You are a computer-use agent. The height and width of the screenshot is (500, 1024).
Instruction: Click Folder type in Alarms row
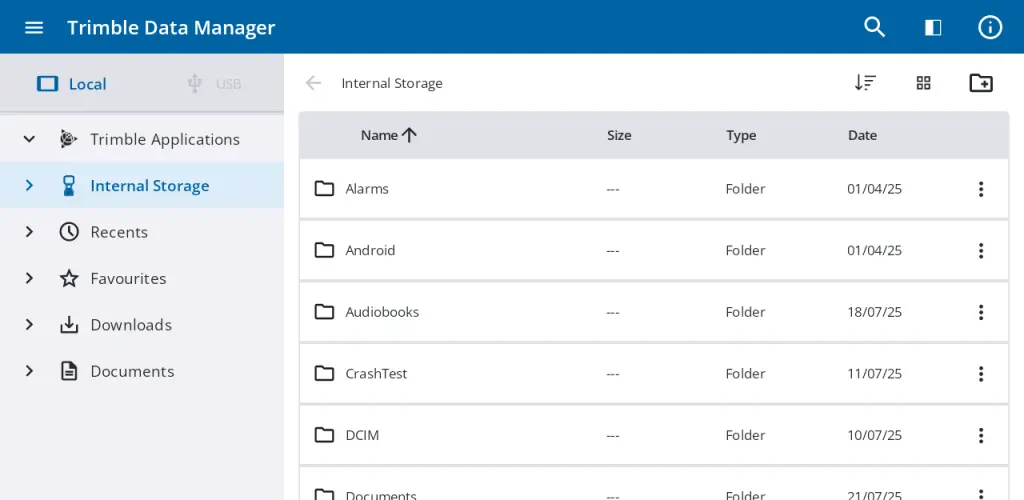click(745, 189)
